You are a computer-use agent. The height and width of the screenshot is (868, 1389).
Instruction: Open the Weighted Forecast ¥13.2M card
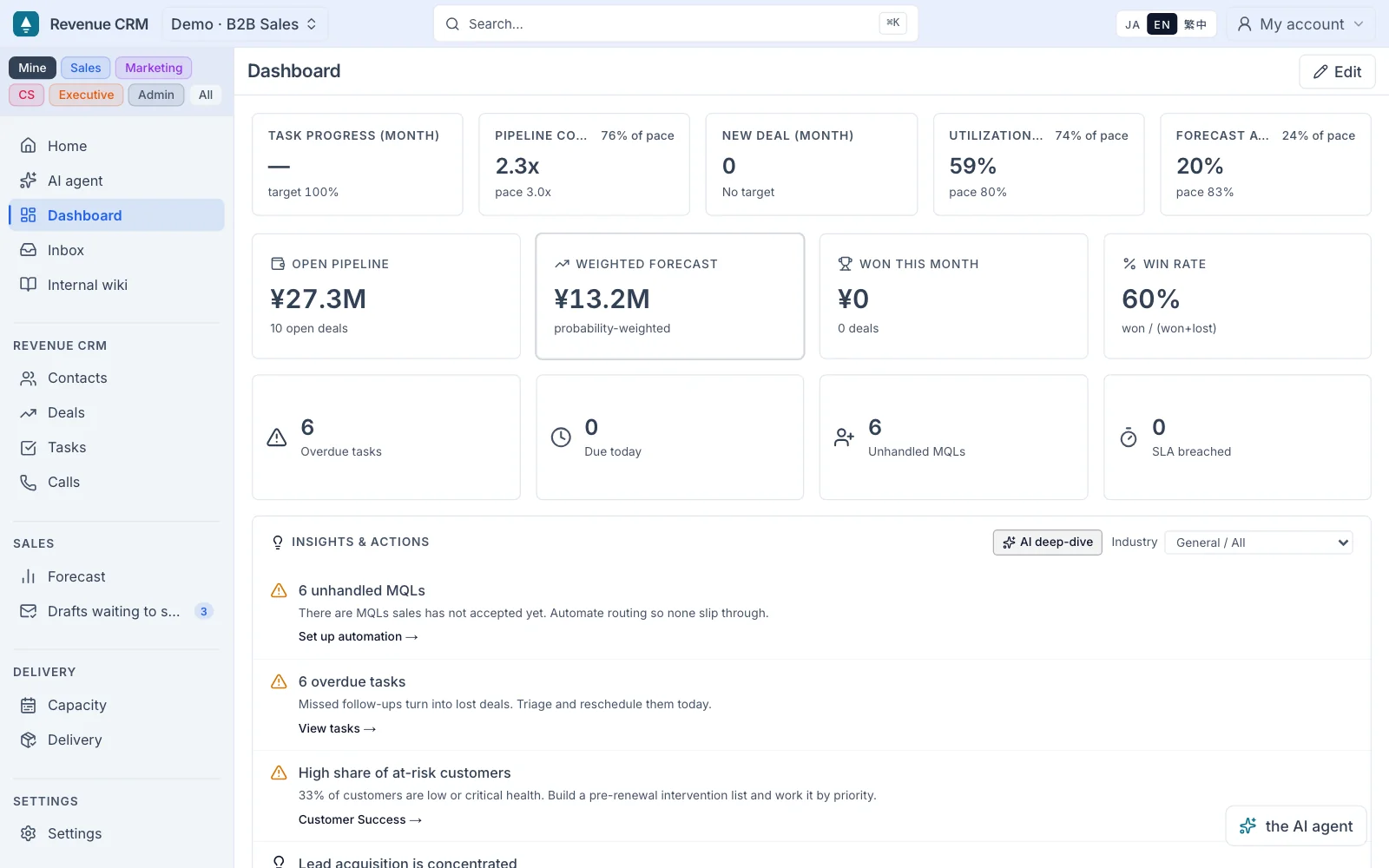(x=670, y=296)
